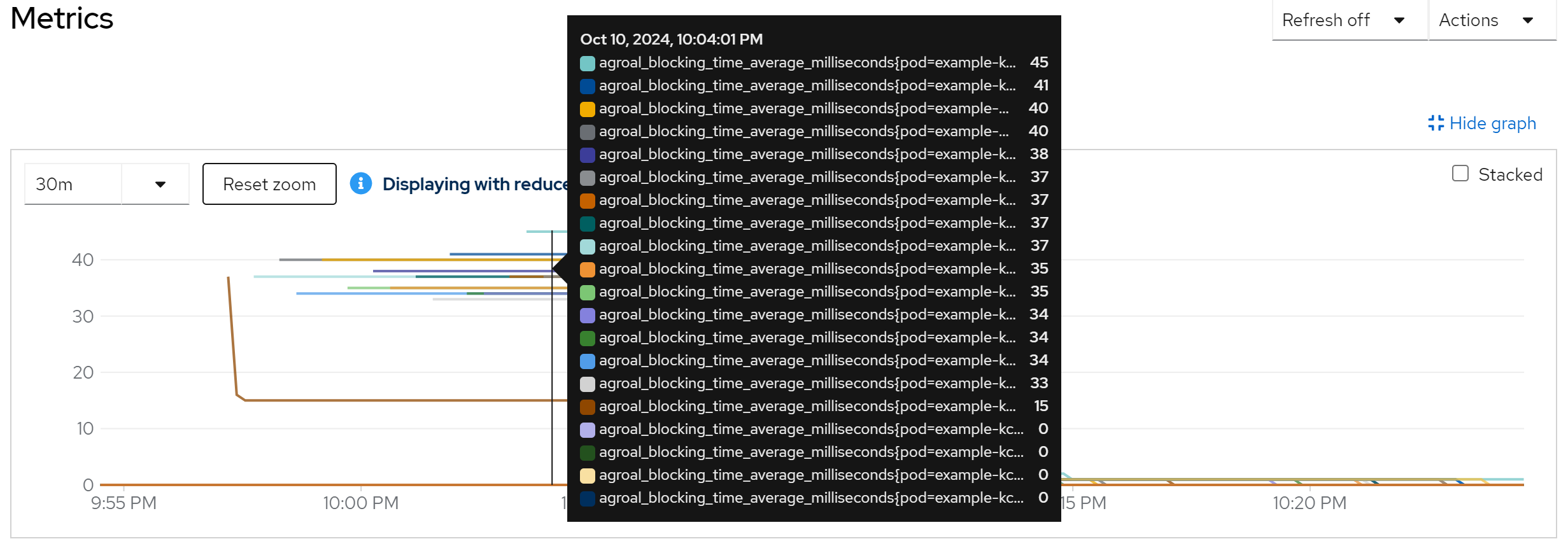
Task: Click the teal swatch for value 45
Action: click(x=588, y=63)
